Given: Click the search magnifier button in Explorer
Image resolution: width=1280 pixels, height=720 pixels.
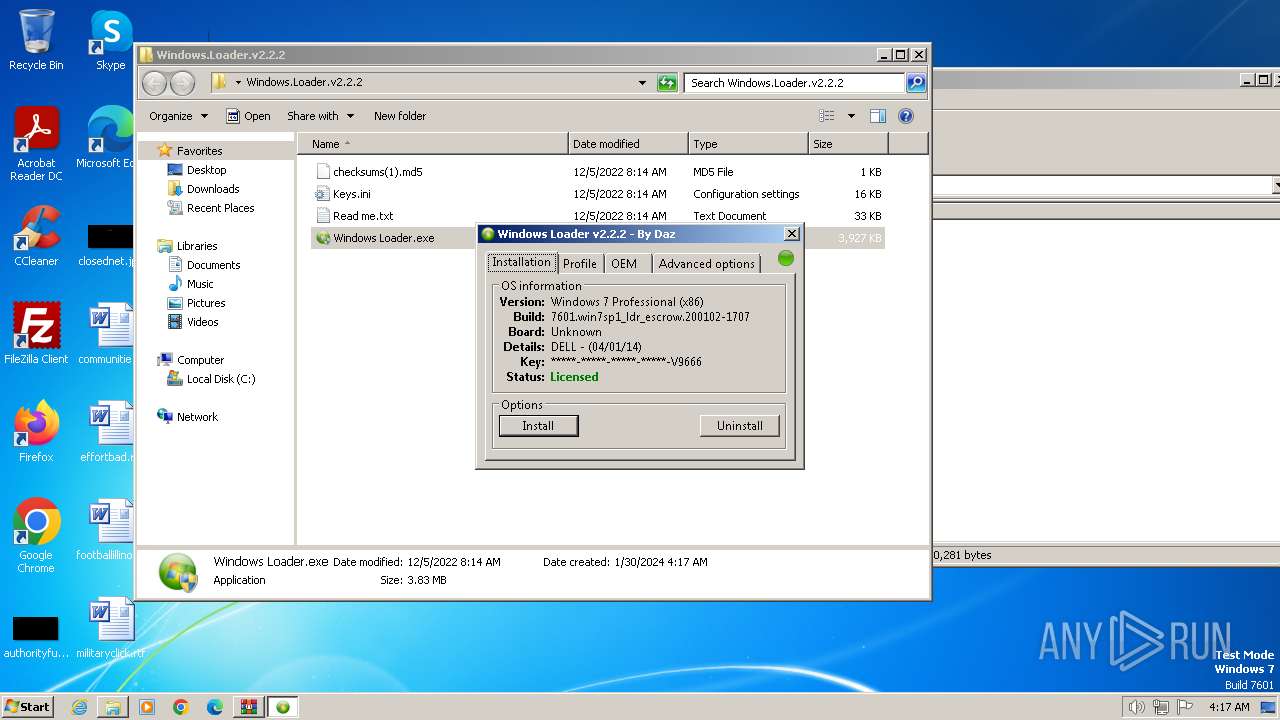Looking at the screenshot, I should [915, 83].
